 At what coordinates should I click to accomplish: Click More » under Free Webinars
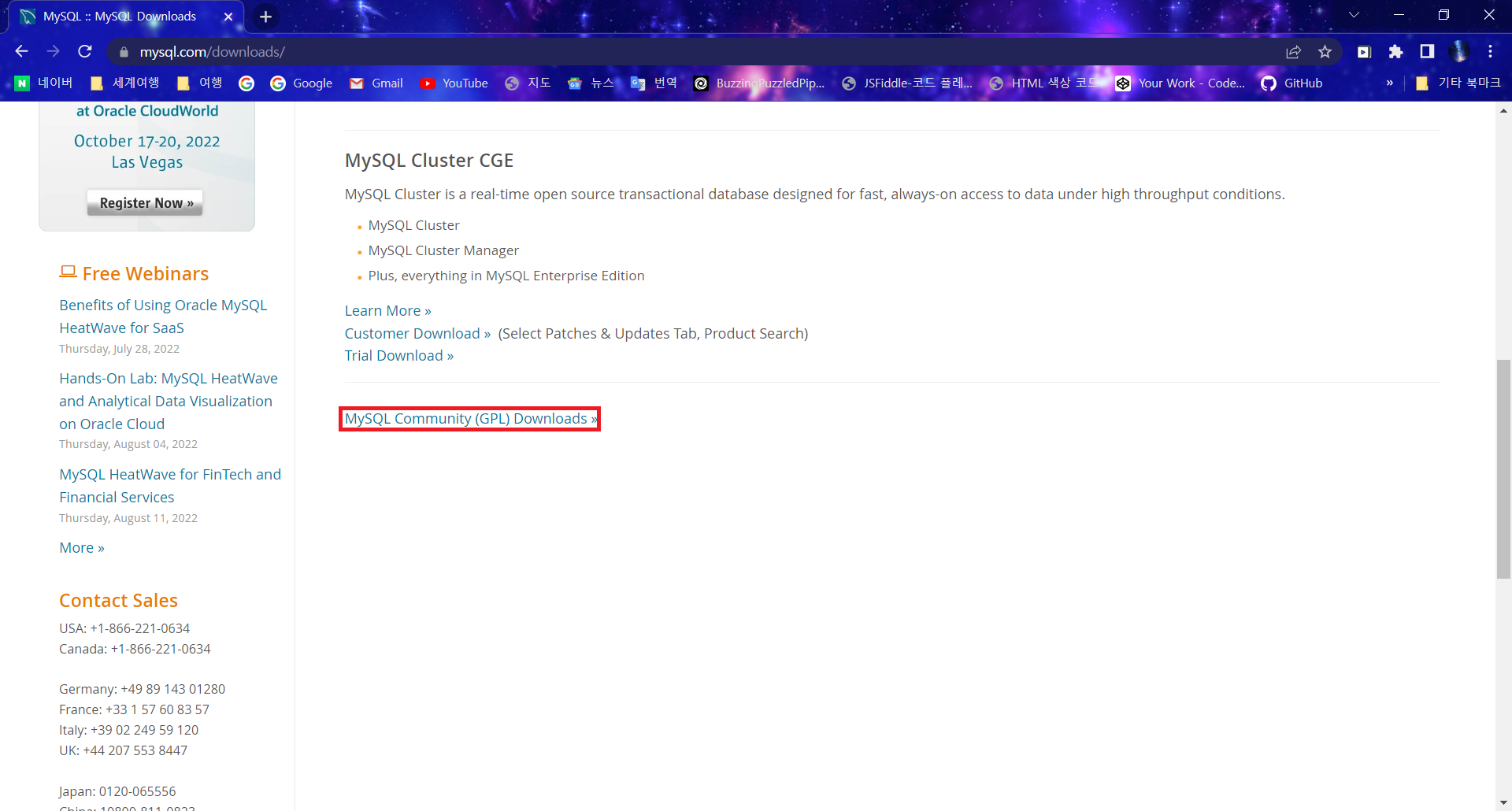[x=82, y=547]
